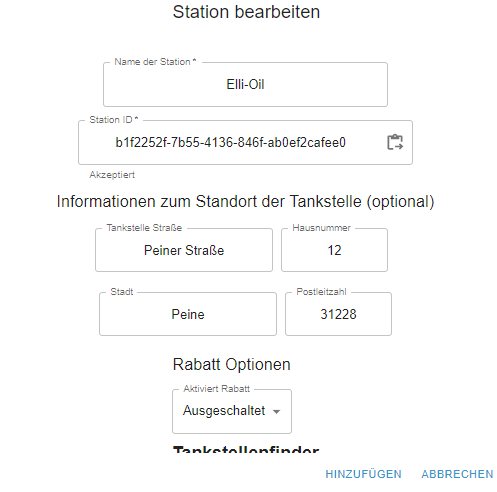The width and height of the screenshot is (497, 492).
Task: Click the Informationen zum Standort section heading
Action: 245,201
